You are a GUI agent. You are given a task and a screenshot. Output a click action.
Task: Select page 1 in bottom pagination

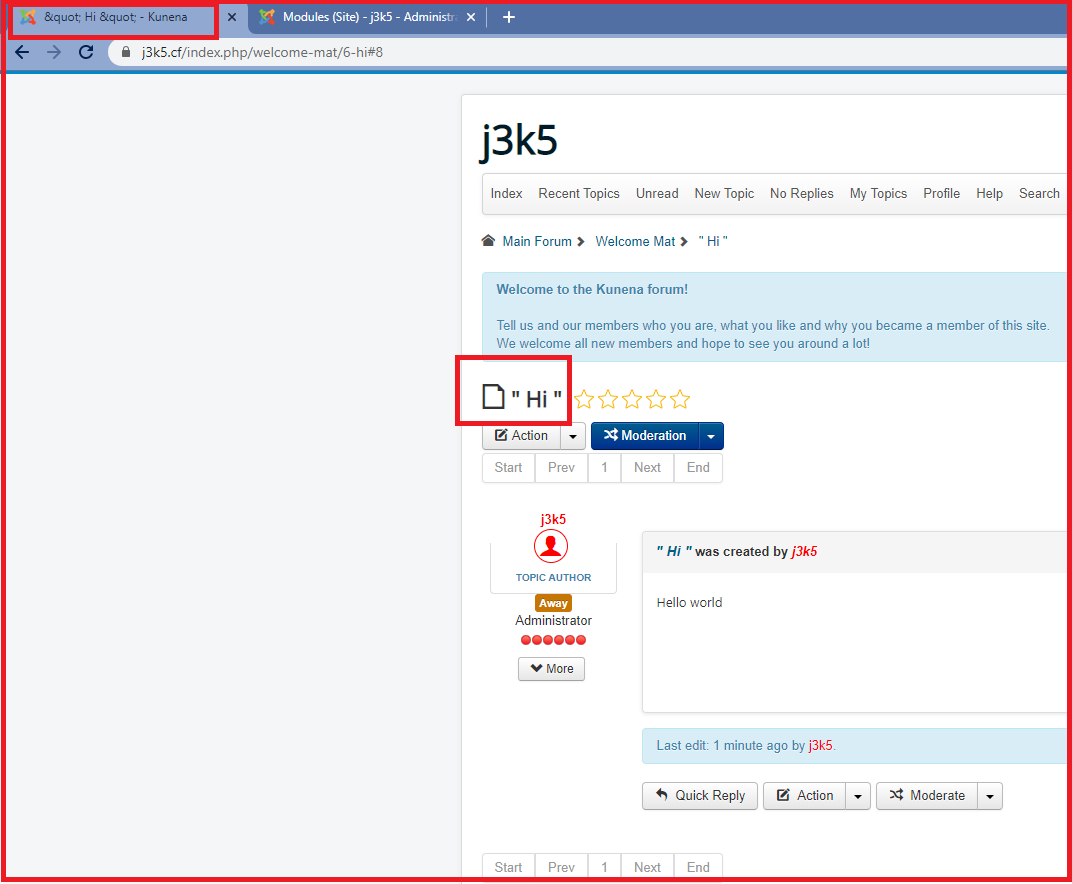[604, 867]
